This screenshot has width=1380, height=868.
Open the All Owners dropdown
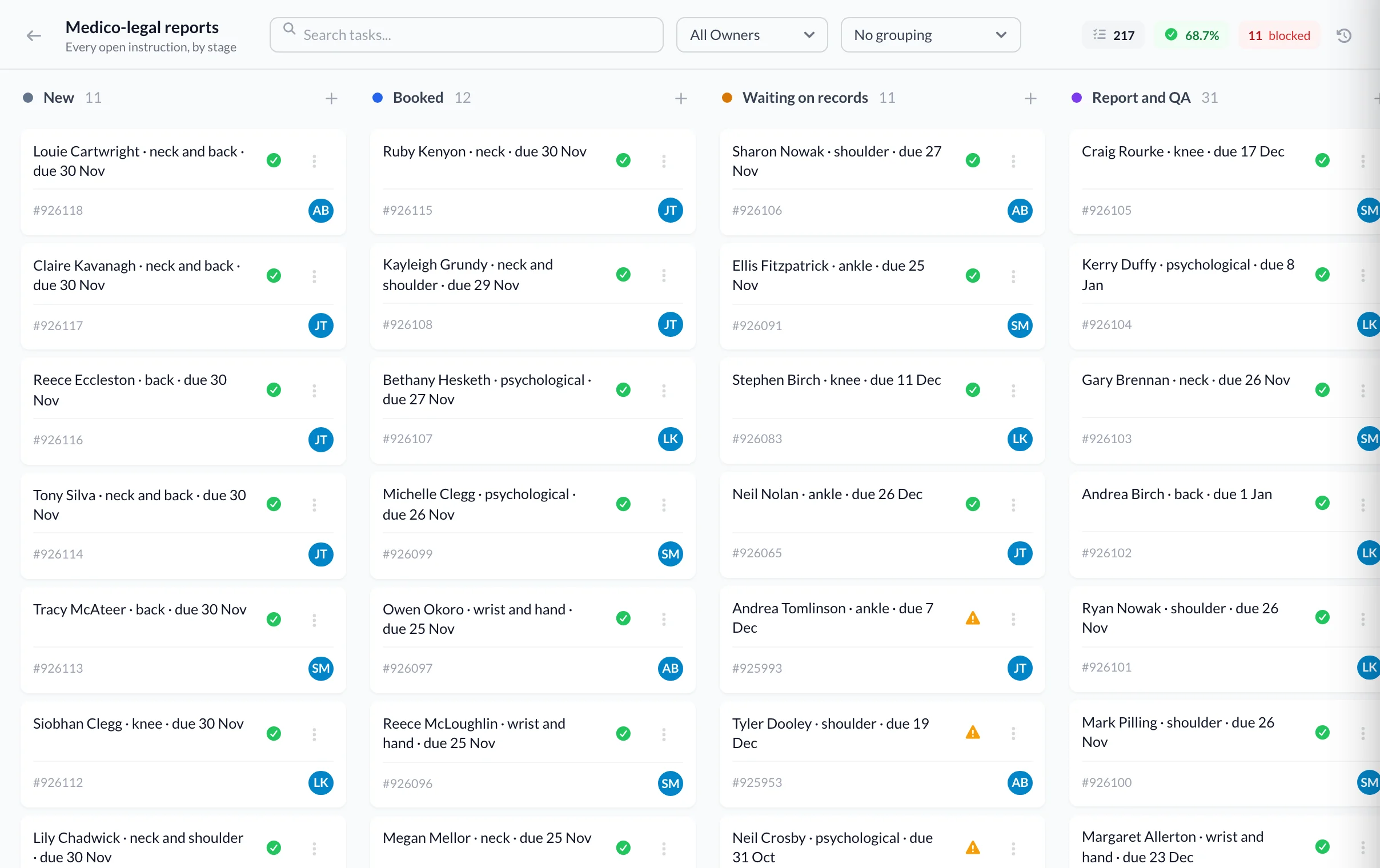pyautogui.click(x=752, y=35)
